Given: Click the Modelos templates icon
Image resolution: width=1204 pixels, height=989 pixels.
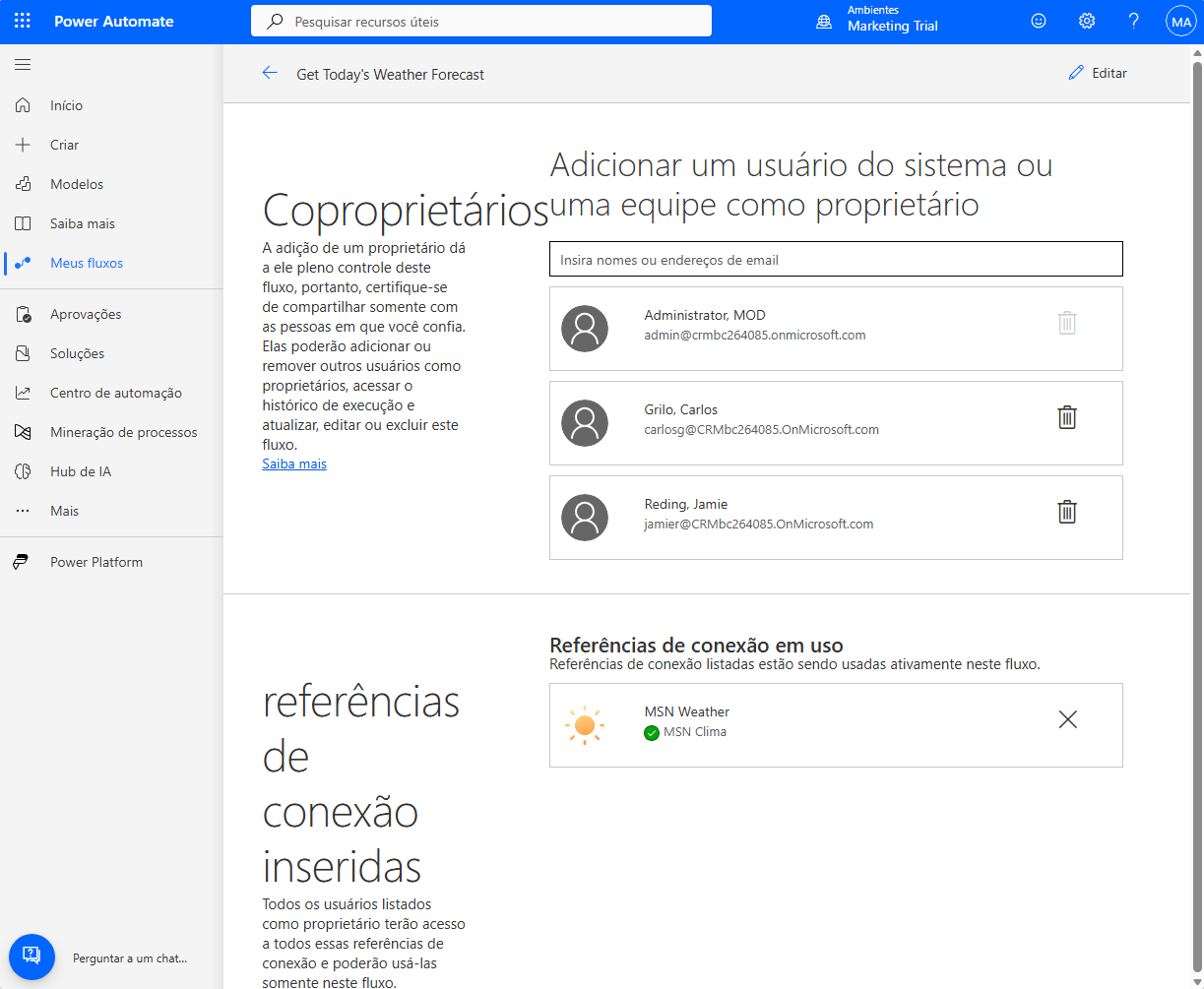Looking at the screenshot, I should tap(24, 184).
